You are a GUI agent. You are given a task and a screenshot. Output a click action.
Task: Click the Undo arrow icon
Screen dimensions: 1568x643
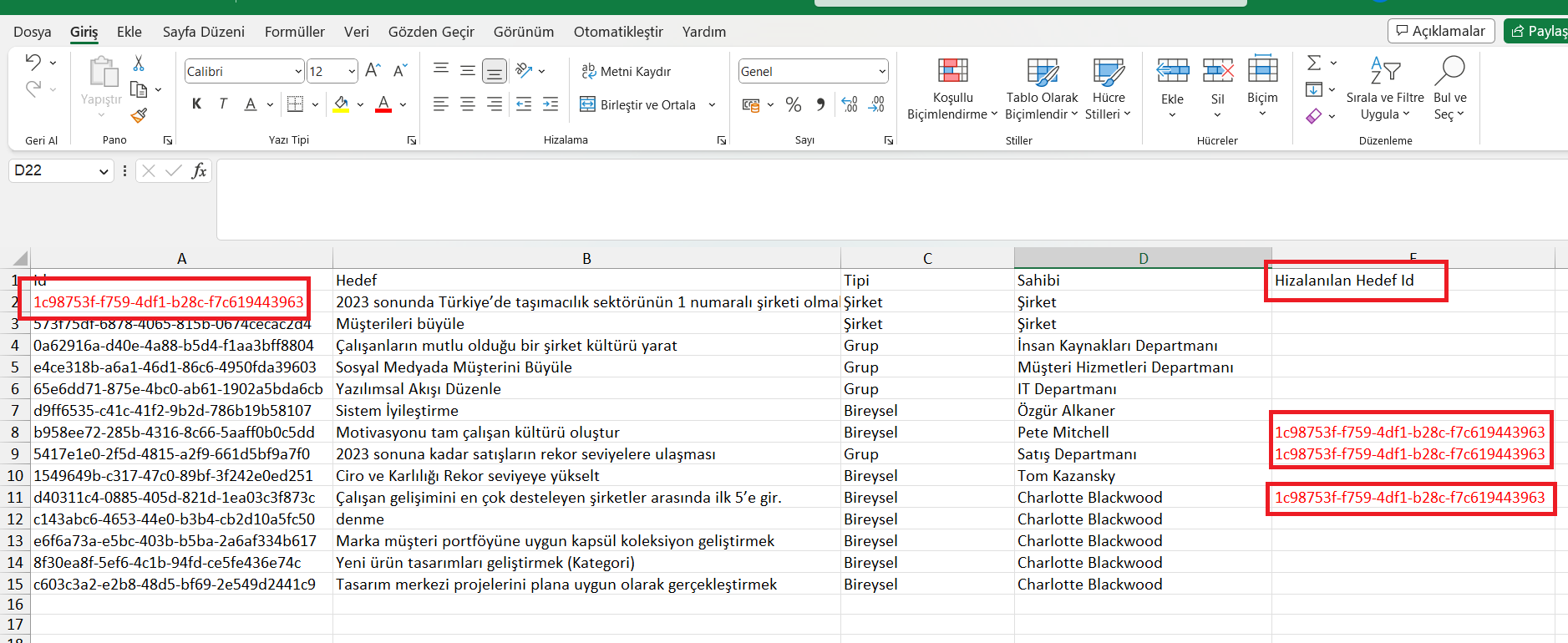pyautogui.click(x=33, y=63)
